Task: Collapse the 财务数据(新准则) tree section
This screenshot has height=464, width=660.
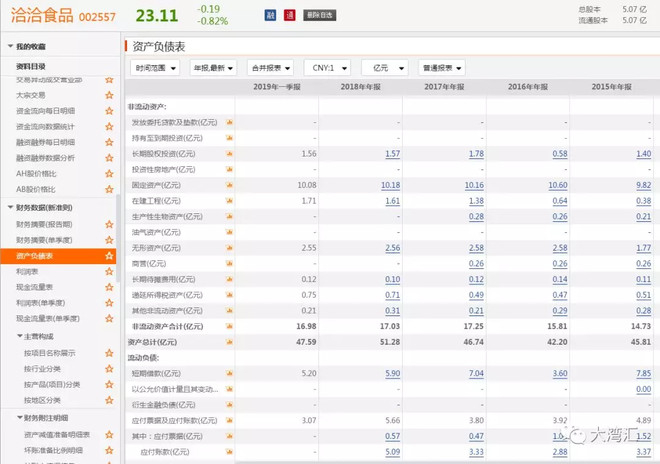Action: (11, 207)
